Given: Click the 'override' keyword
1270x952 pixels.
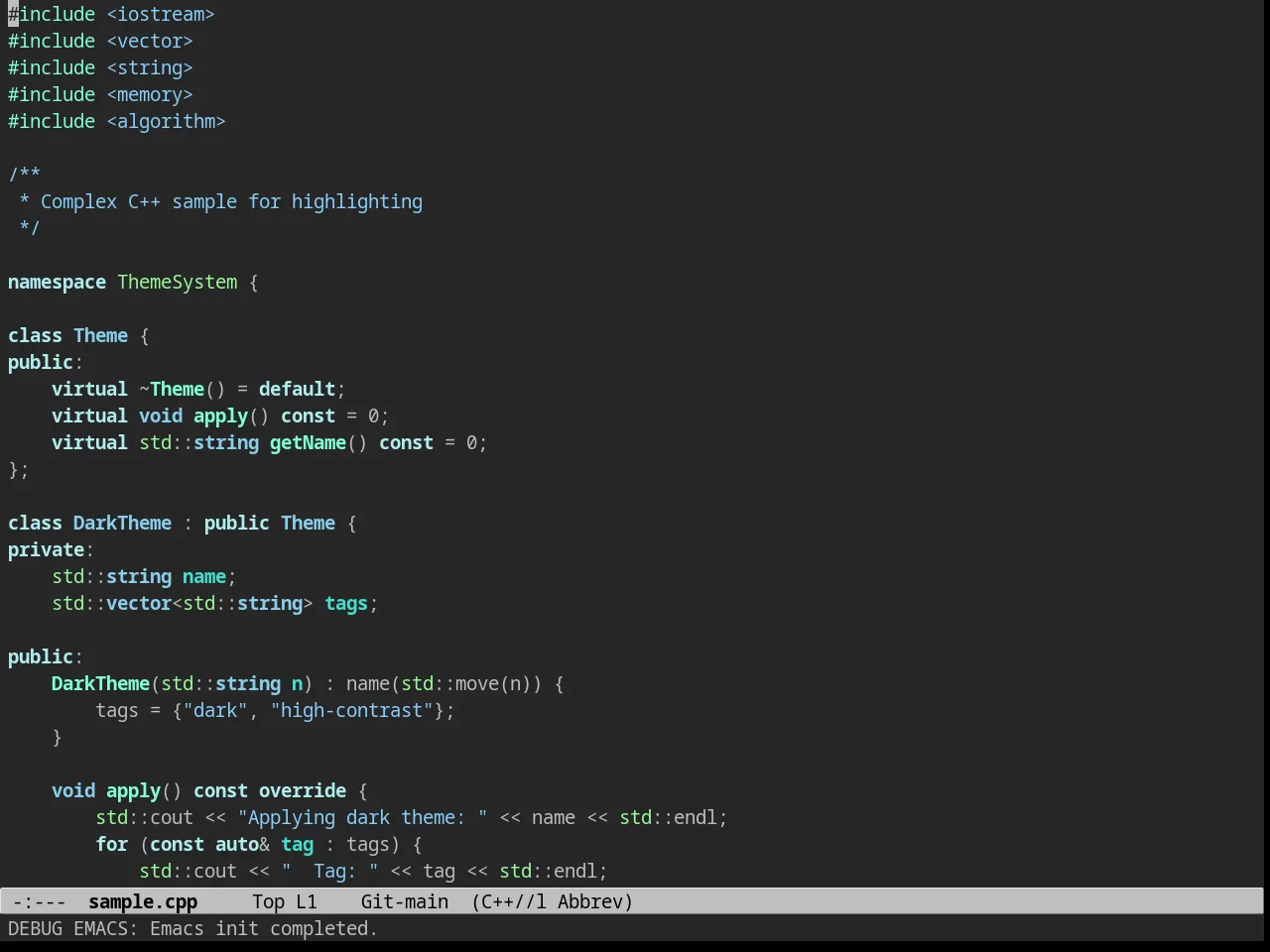Looking at the screenshot, I should tap(303, 790).
